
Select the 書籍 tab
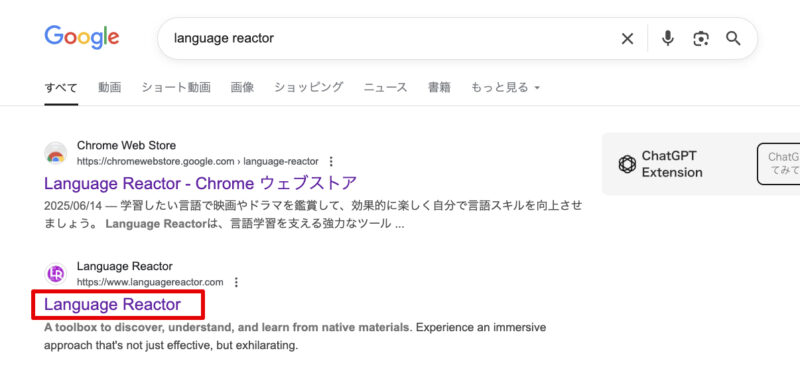click(439, 88)
